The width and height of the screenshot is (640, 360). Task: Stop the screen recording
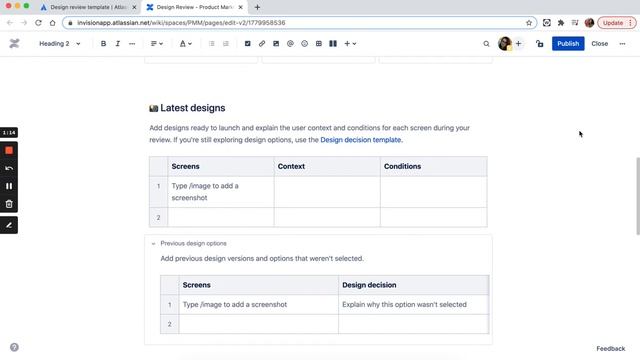click(9, 151)
